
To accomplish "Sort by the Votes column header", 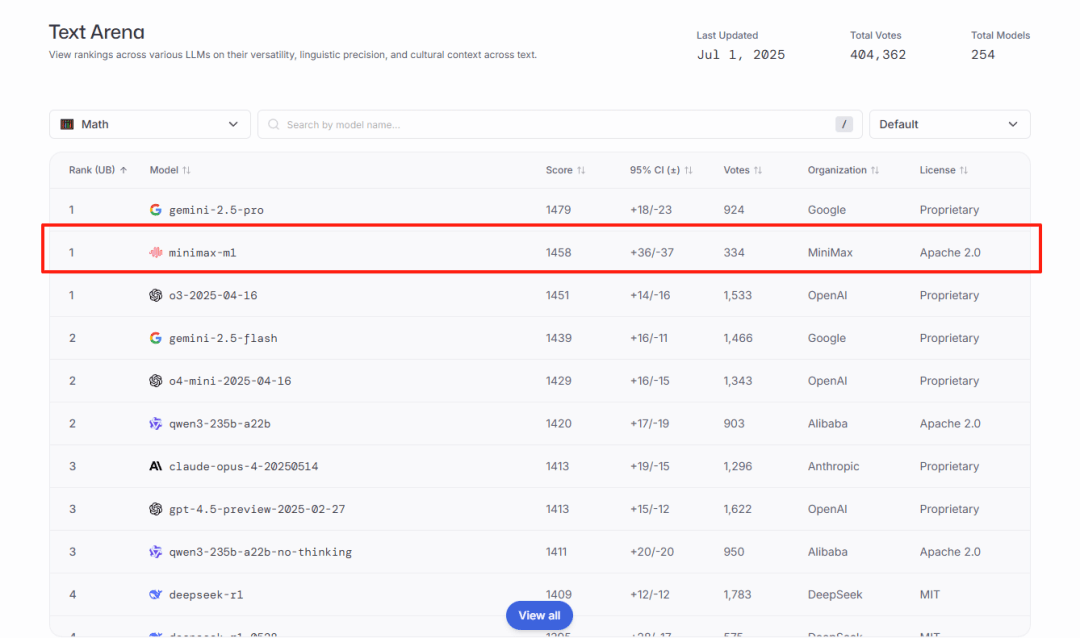I will click(x=742, y=170).
